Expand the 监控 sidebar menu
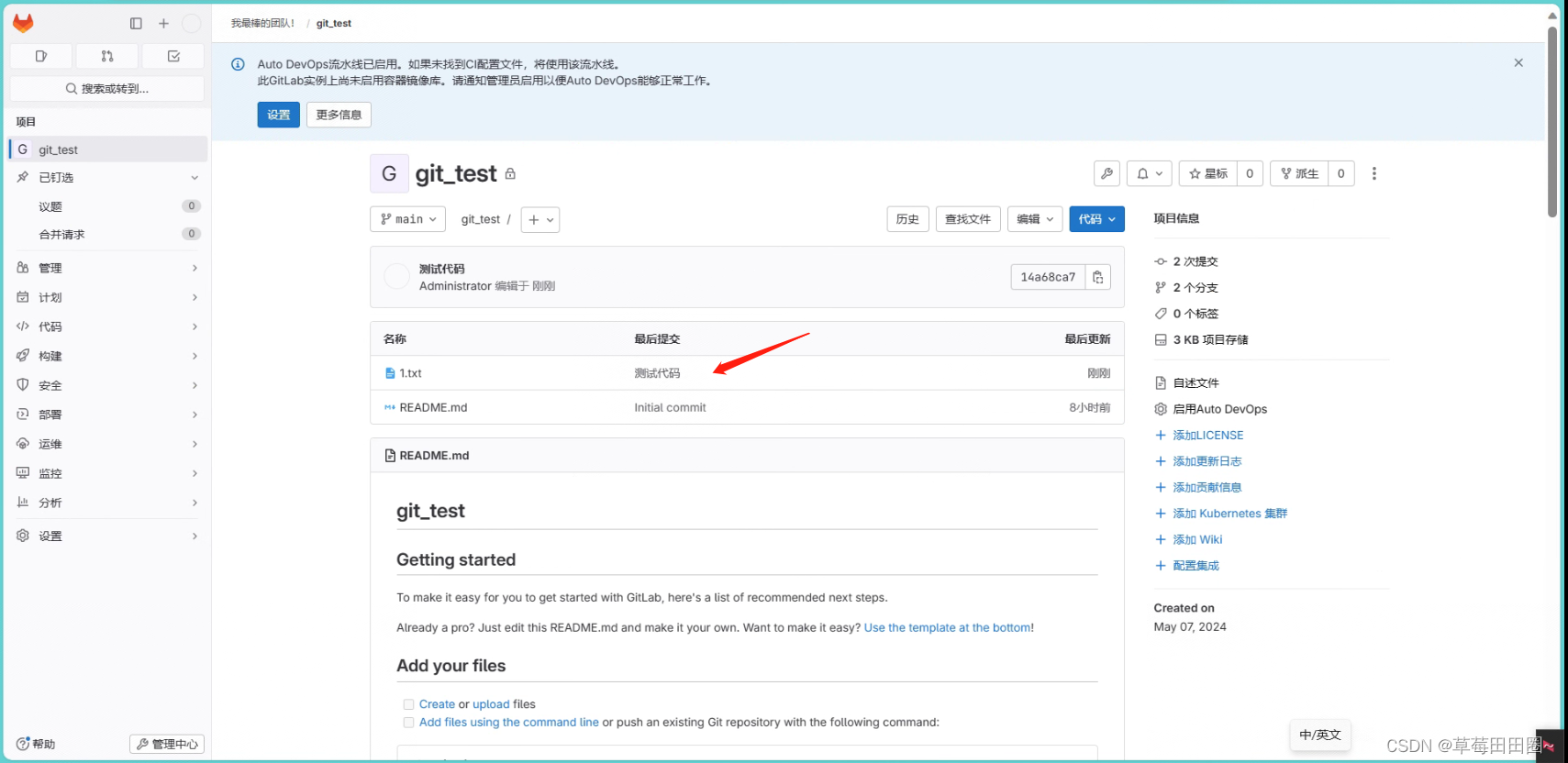The image size is (1568, 763). 107,473
